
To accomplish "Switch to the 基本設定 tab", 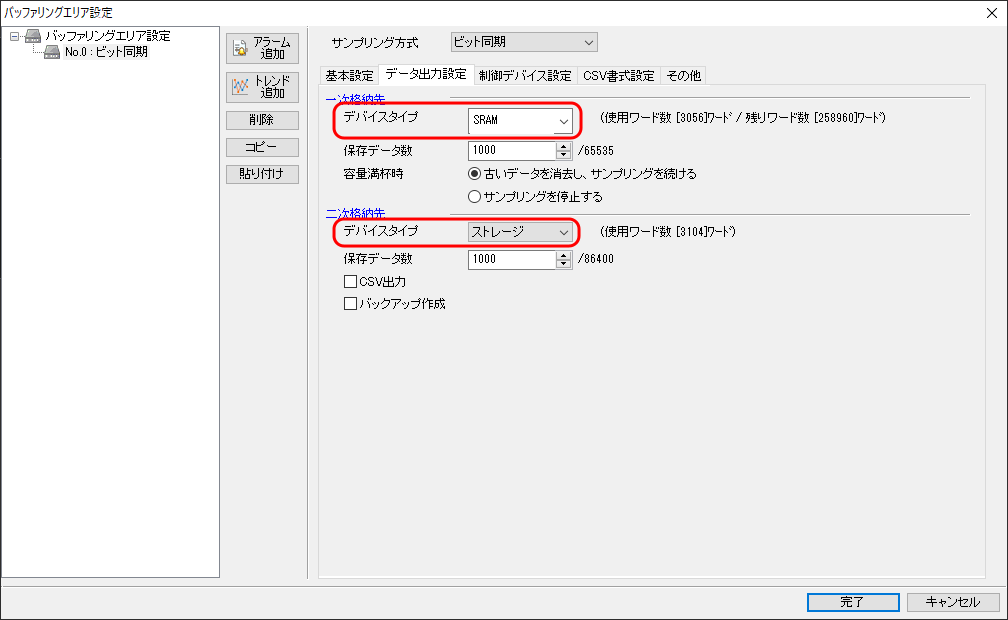I will coord(349,76).
